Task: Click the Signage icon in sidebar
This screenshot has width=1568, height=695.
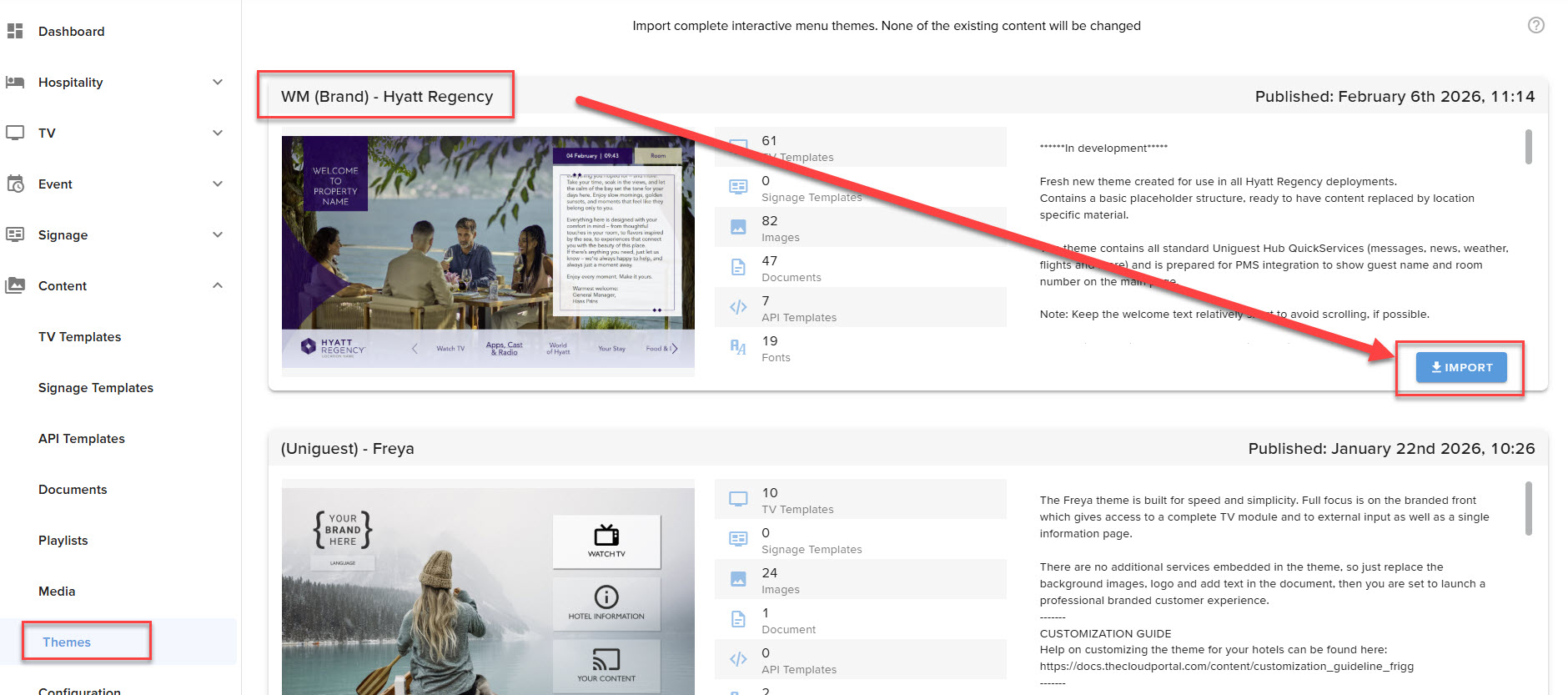Action: click(15, 235)
